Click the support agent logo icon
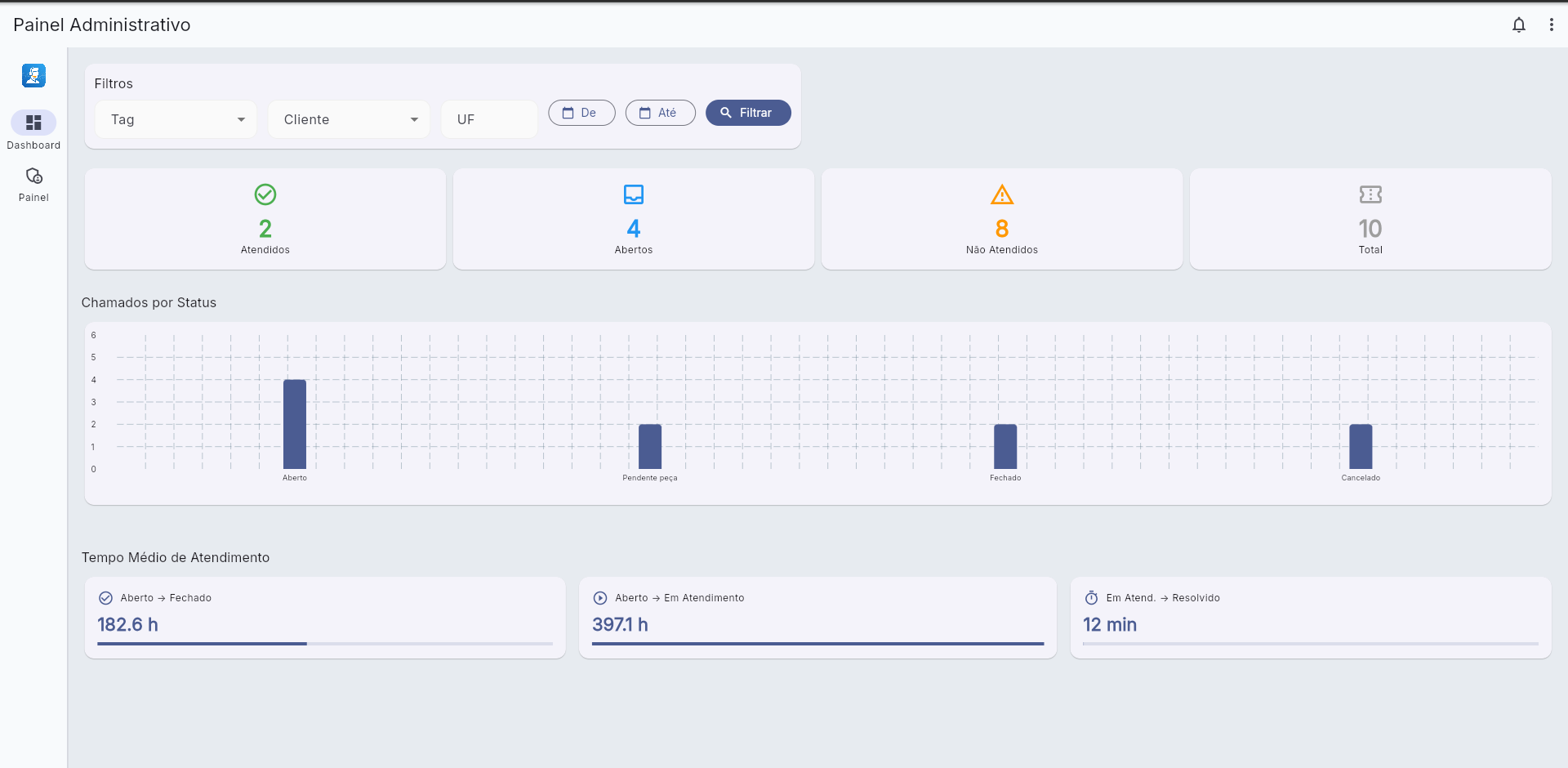 point(33,76)
